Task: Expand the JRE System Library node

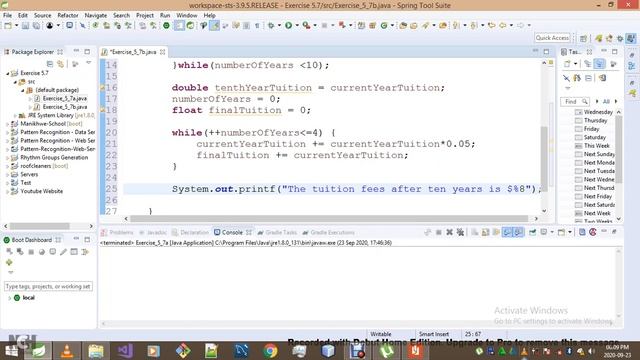Action: [x=15, y=116]
